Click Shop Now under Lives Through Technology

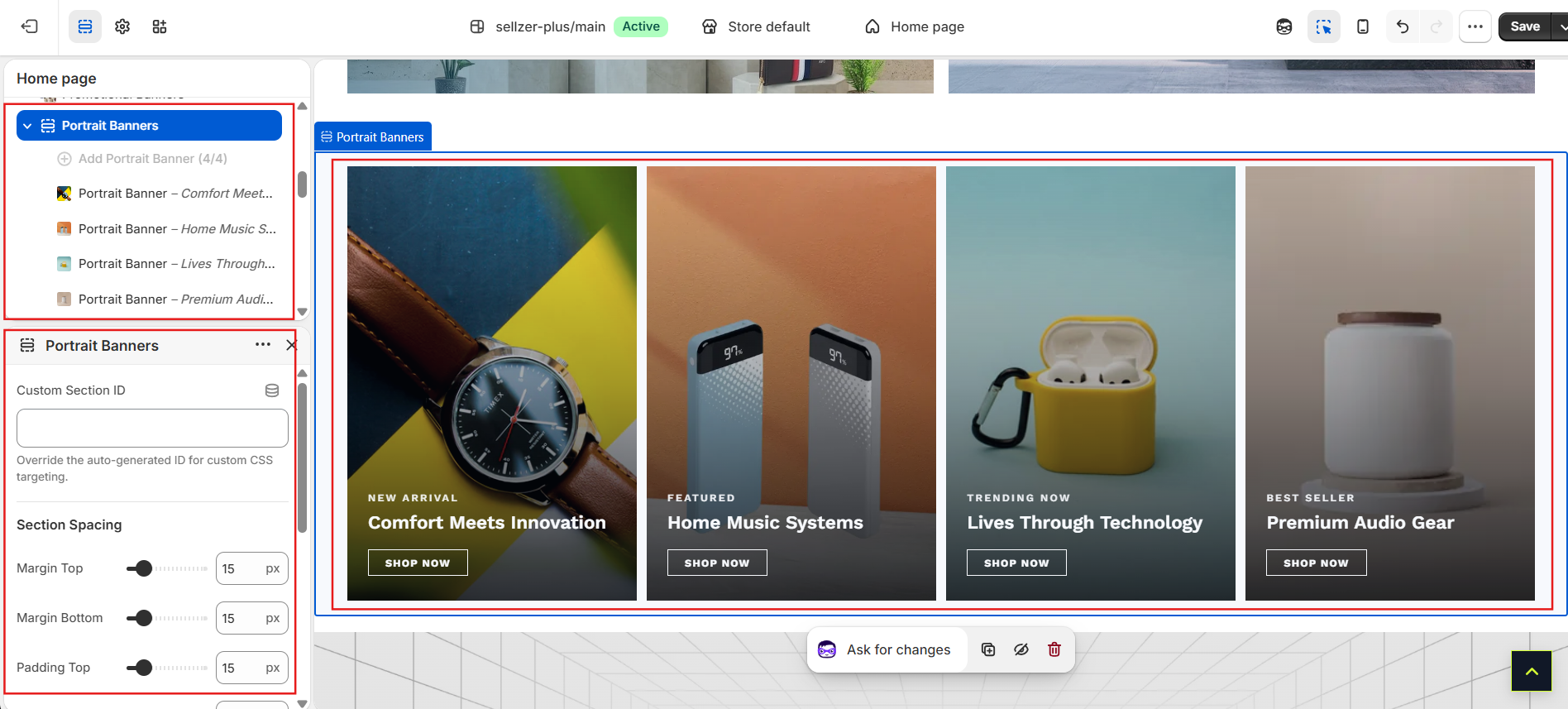(1016, 563)
